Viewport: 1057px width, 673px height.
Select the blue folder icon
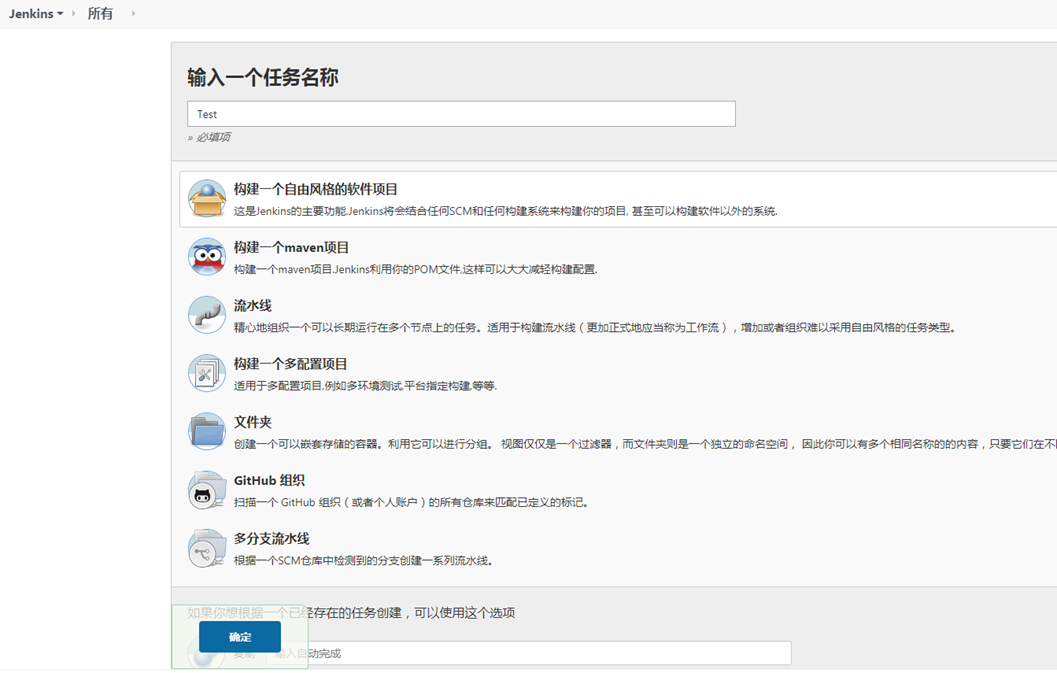click(x=207, y=432)
